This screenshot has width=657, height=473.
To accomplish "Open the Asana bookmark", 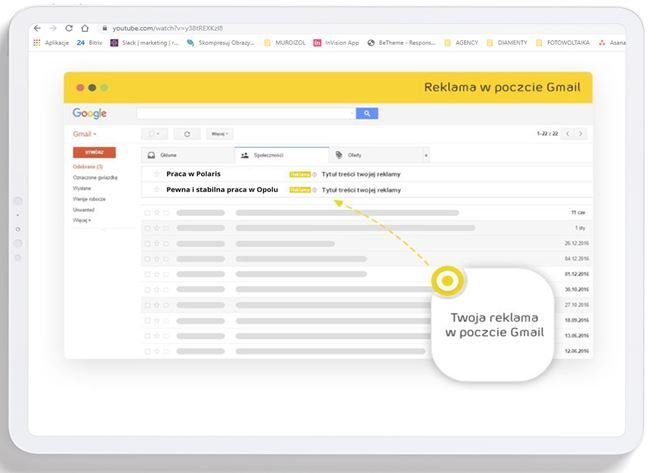I will pyautogui.click(x=612, y=43).
